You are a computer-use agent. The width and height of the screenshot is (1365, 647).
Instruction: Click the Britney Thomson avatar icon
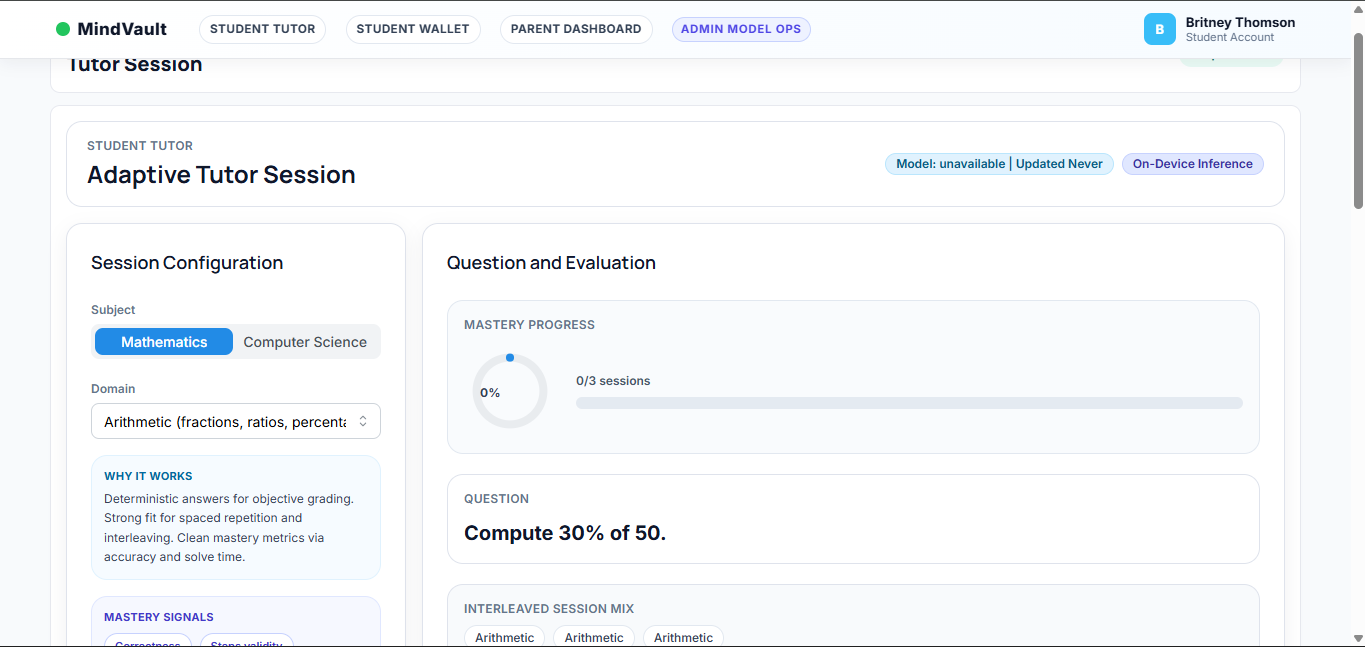[x=1159, y=29]
